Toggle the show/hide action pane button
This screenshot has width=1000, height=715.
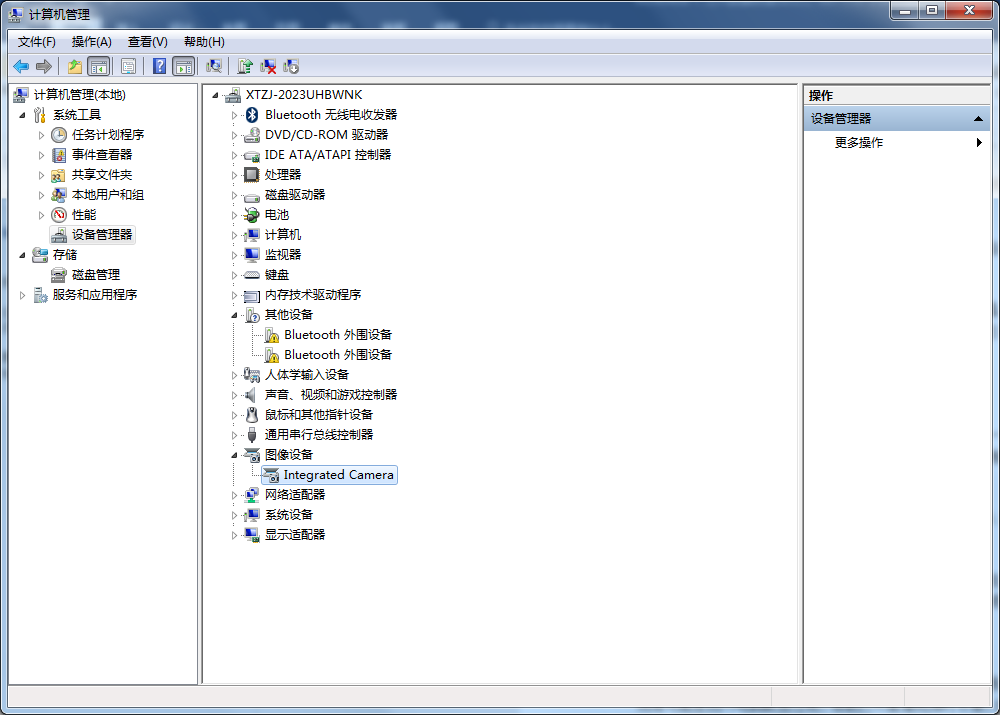coord(183,66)
